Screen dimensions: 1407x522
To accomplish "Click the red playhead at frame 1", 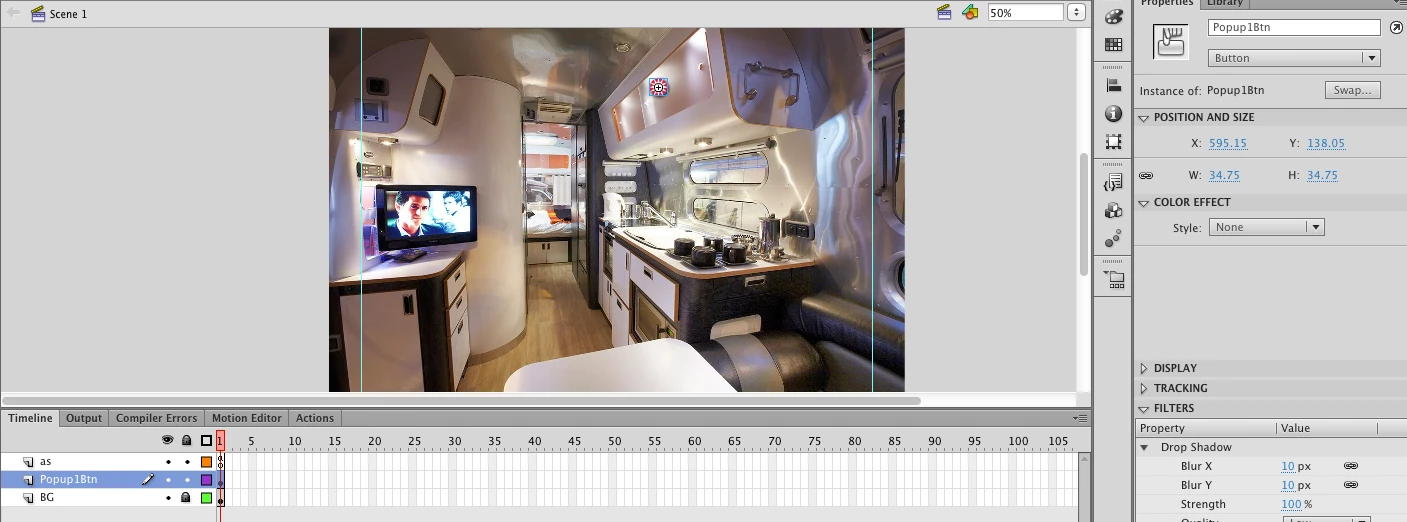I will click(220, 441).
